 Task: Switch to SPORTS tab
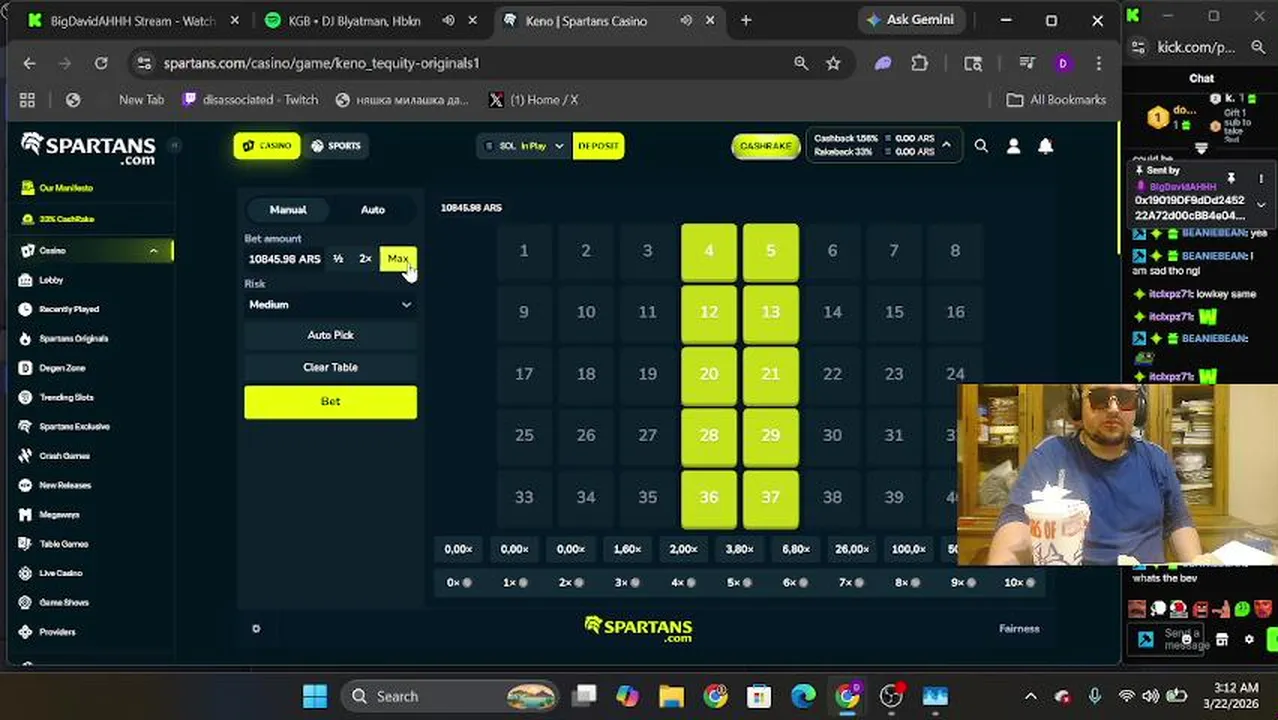click(335, 146)
